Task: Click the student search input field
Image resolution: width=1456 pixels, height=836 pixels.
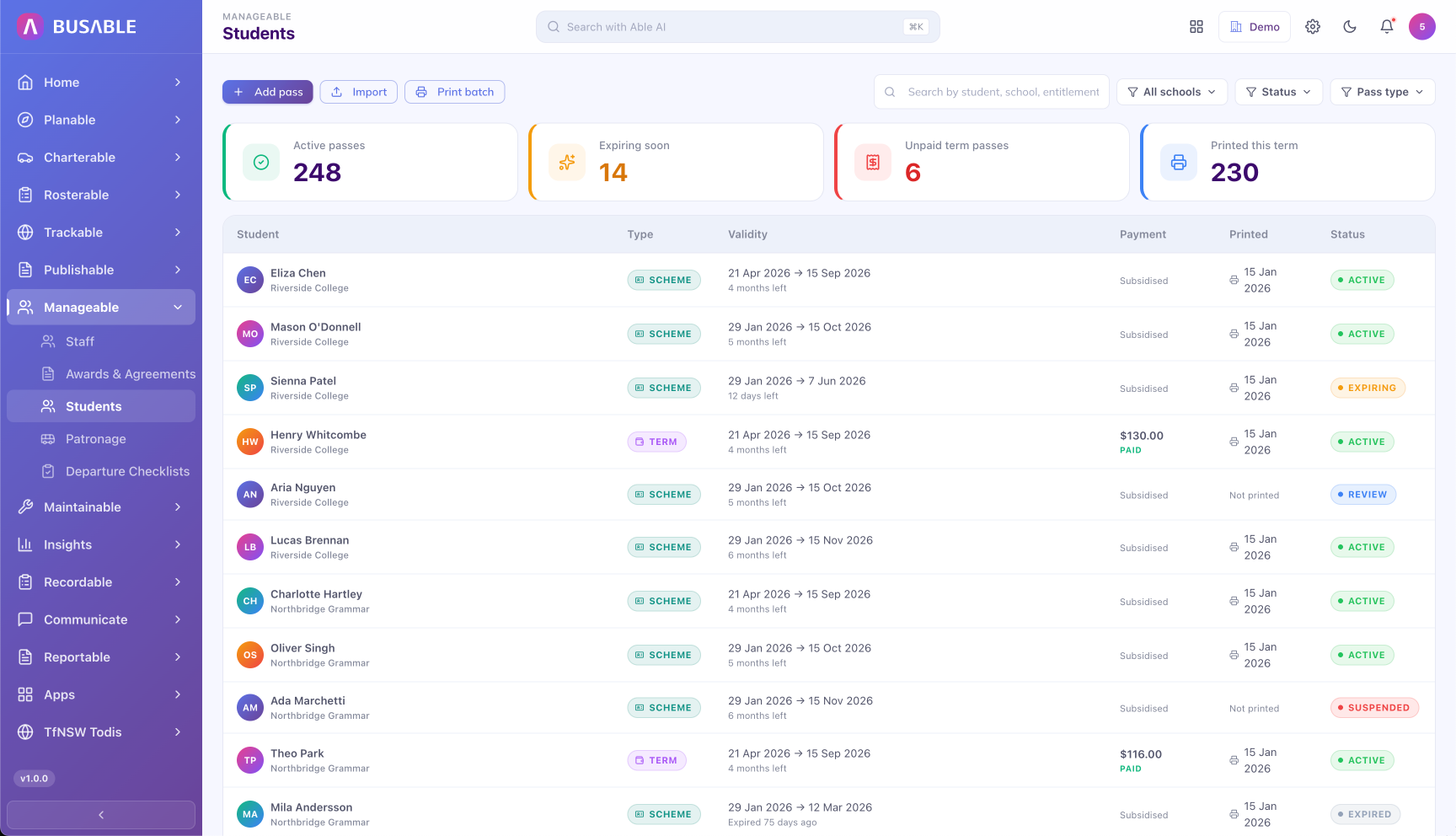Action: coord(992,92)
